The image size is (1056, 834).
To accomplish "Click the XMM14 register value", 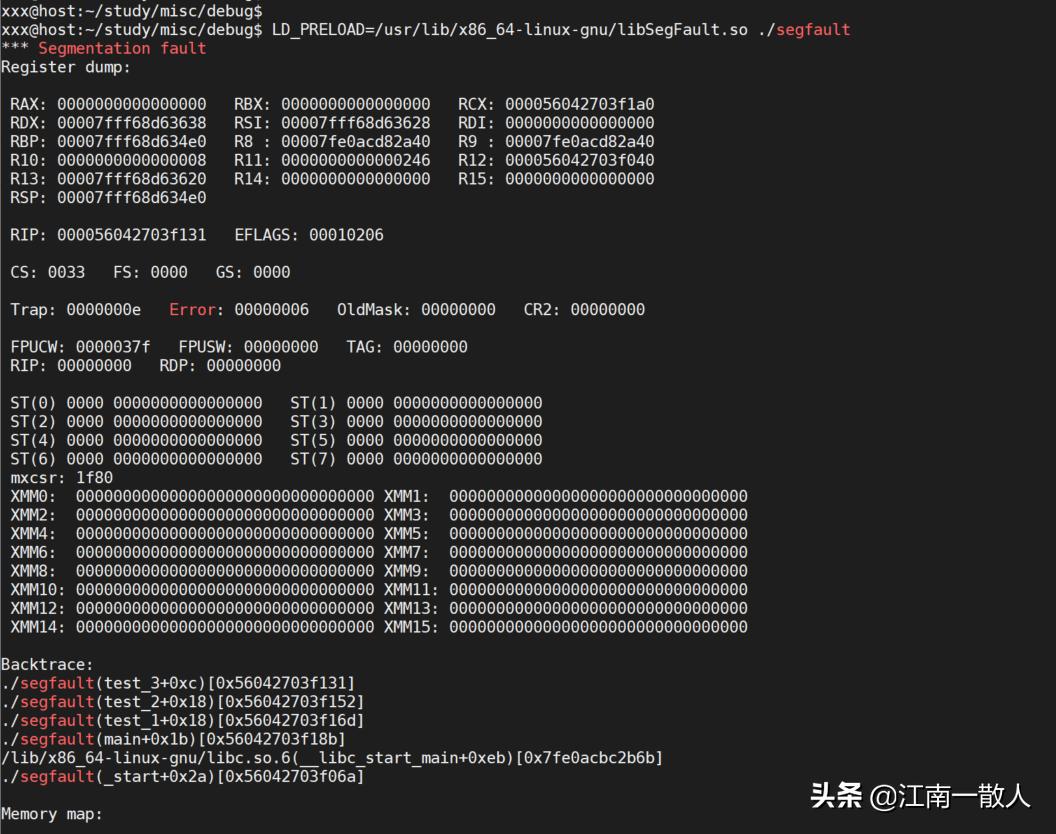I will 225,627.
